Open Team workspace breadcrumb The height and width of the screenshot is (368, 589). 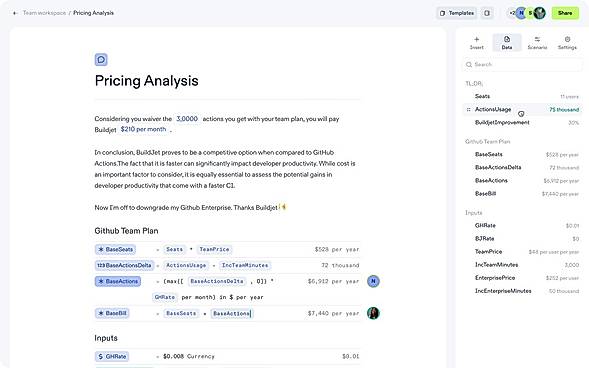(44, 13)
